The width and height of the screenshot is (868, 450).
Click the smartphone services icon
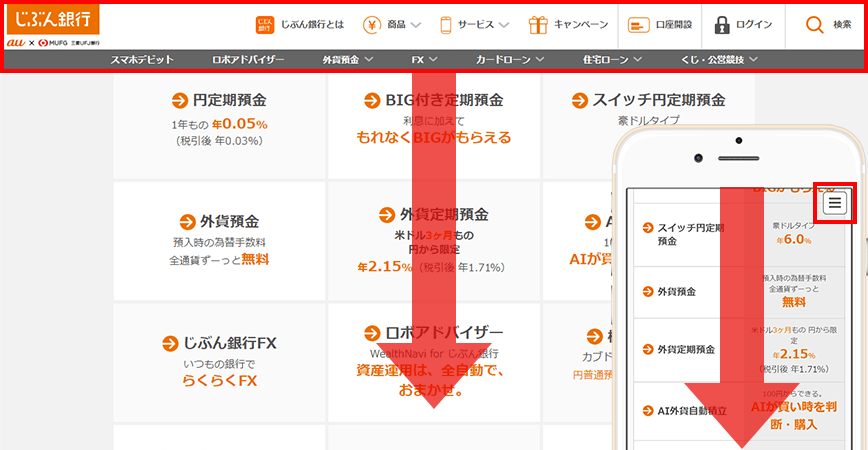pos(444,25)
